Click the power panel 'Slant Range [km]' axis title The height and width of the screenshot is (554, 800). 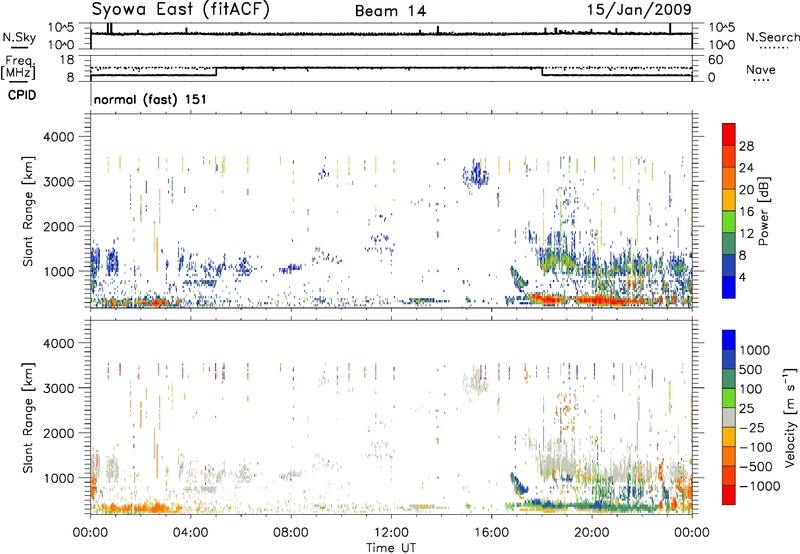[28, 211]
